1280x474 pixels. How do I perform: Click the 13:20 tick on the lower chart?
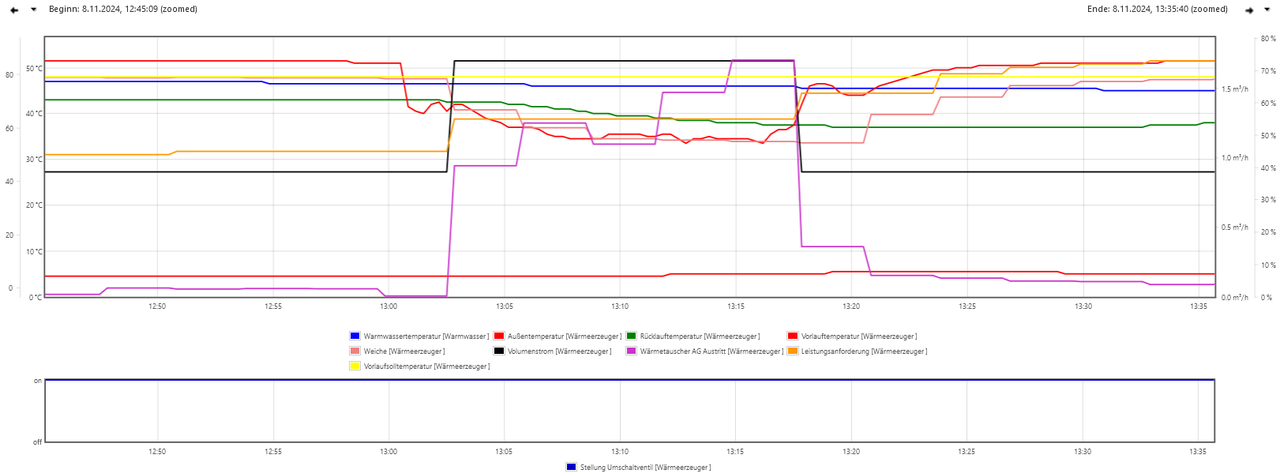[851, 451]
